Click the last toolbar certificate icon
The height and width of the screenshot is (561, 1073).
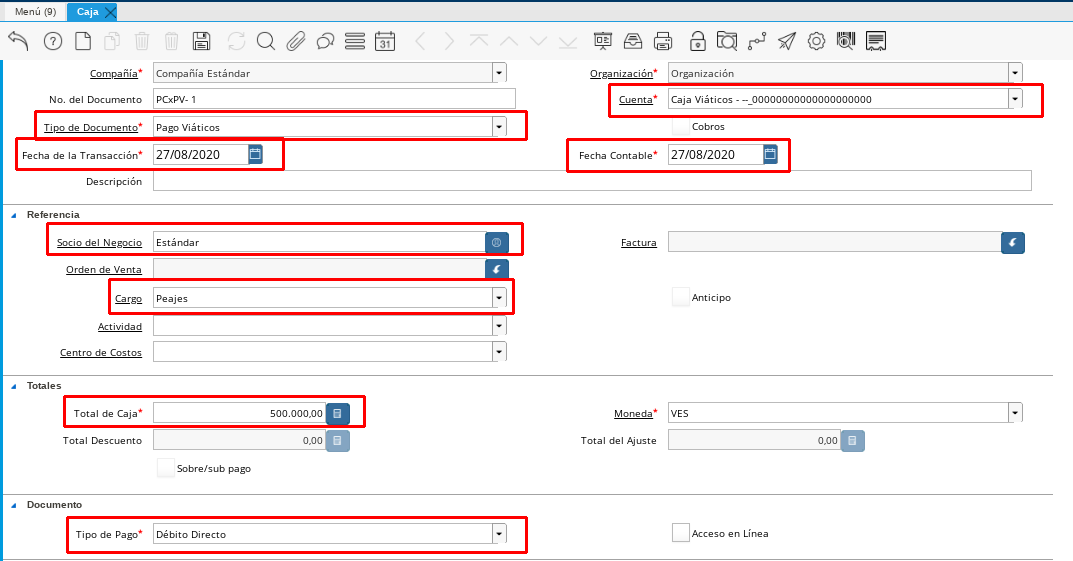[x=876, y=41]
